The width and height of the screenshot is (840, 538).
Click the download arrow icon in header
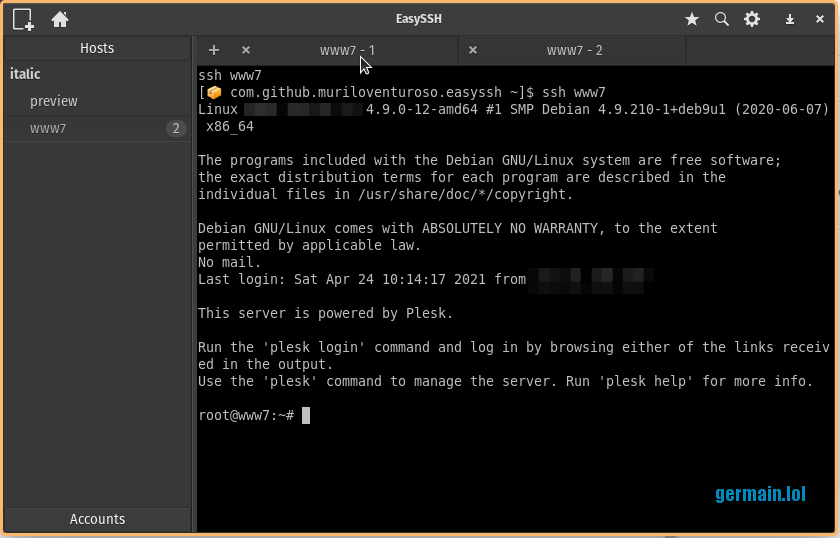pyautogui.click(x=790, y=20)
